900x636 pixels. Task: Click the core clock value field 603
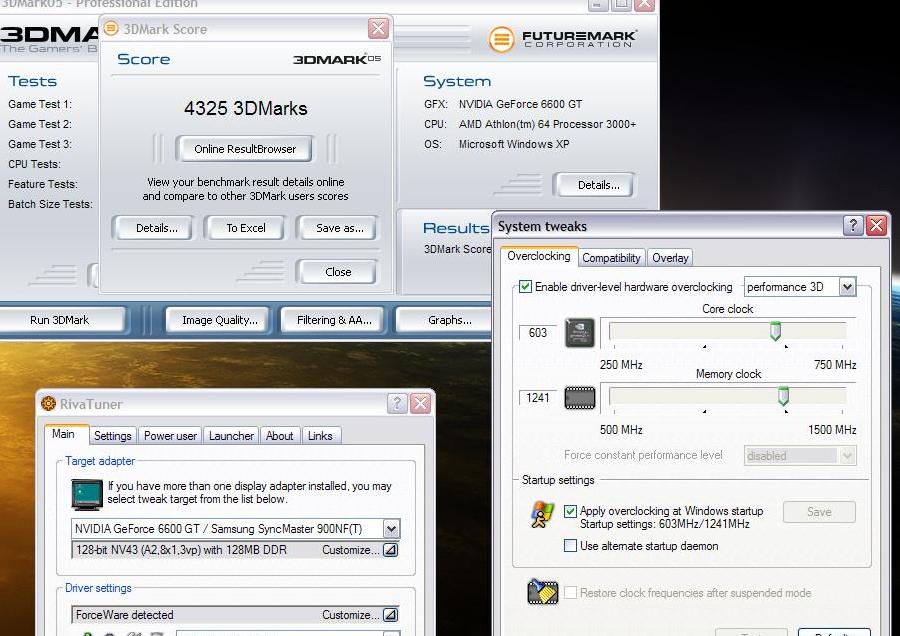(x=538, y=332)
